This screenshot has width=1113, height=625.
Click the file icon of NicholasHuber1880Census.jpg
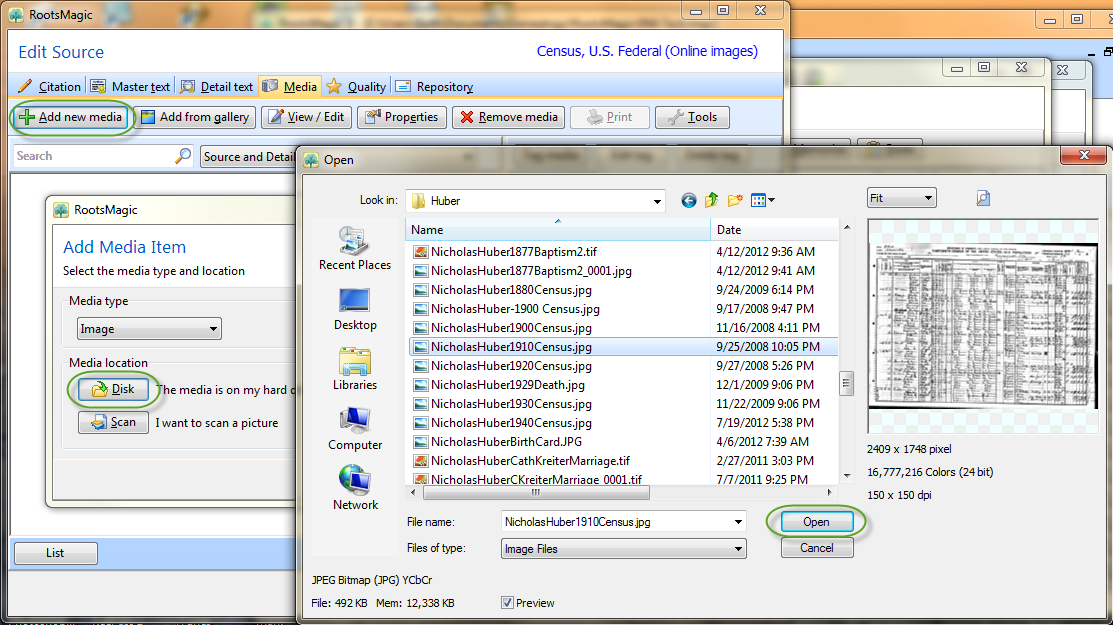click(421, 290)
